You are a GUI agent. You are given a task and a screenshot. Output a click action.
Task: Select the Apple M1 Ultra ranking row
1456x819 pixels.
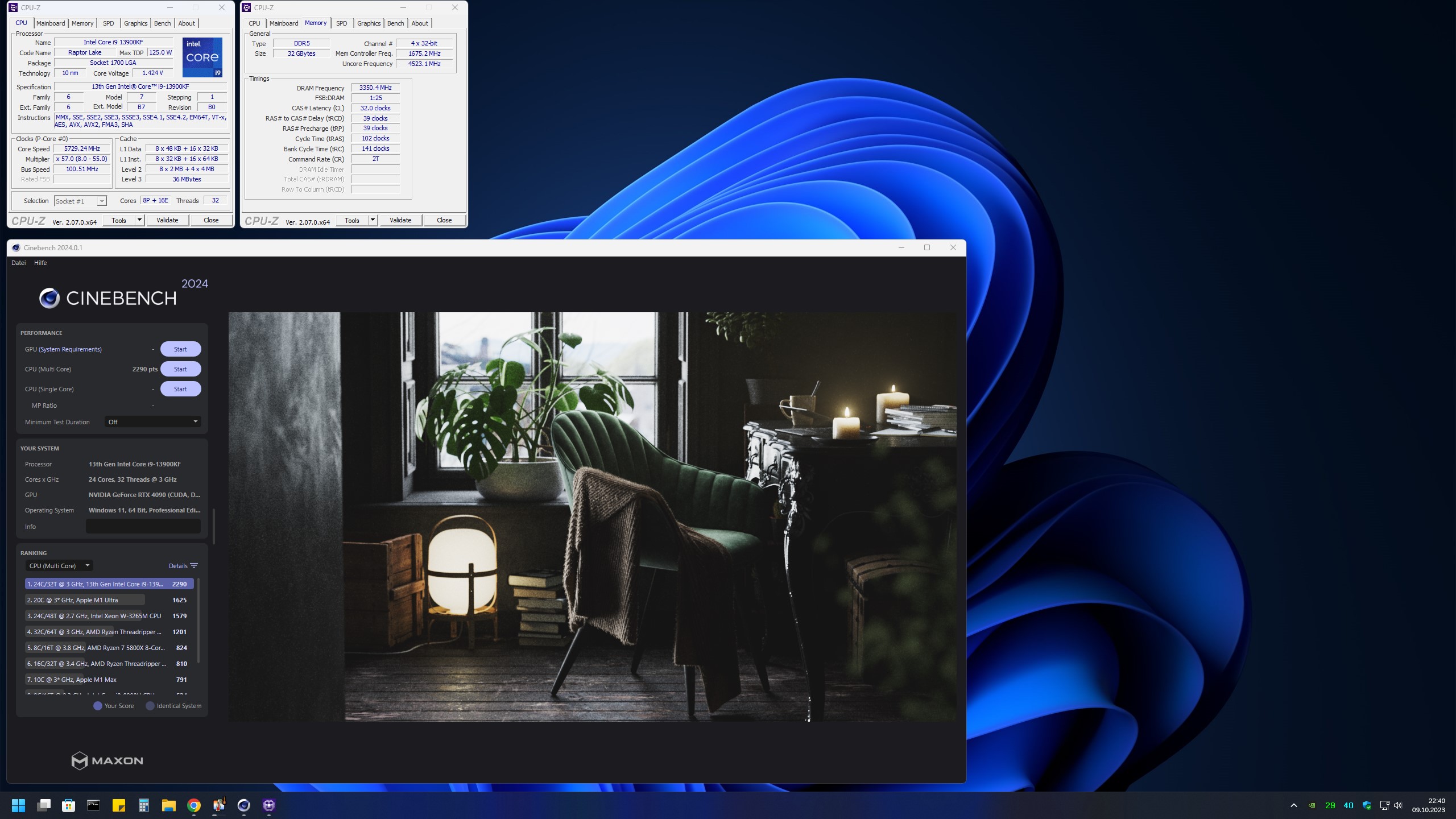(x=110, y=600)
